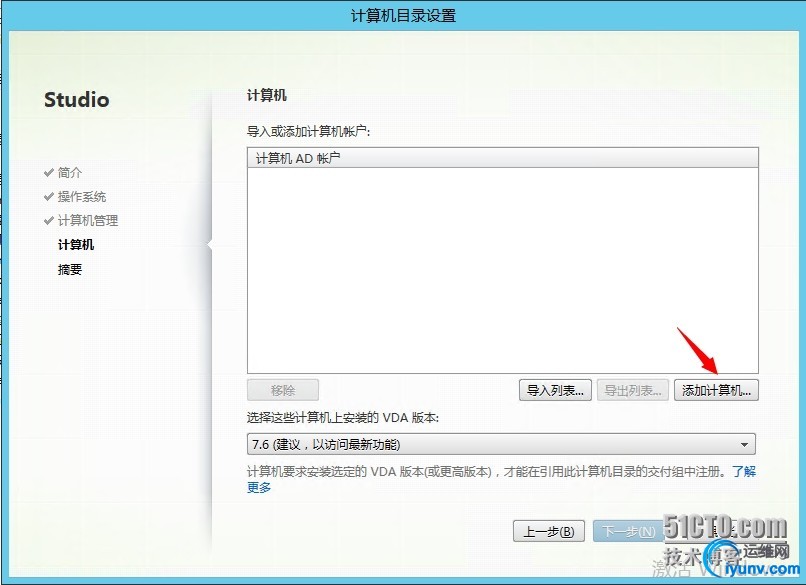Click the Studio heading text
806x585 pixels.
(77, 99)
